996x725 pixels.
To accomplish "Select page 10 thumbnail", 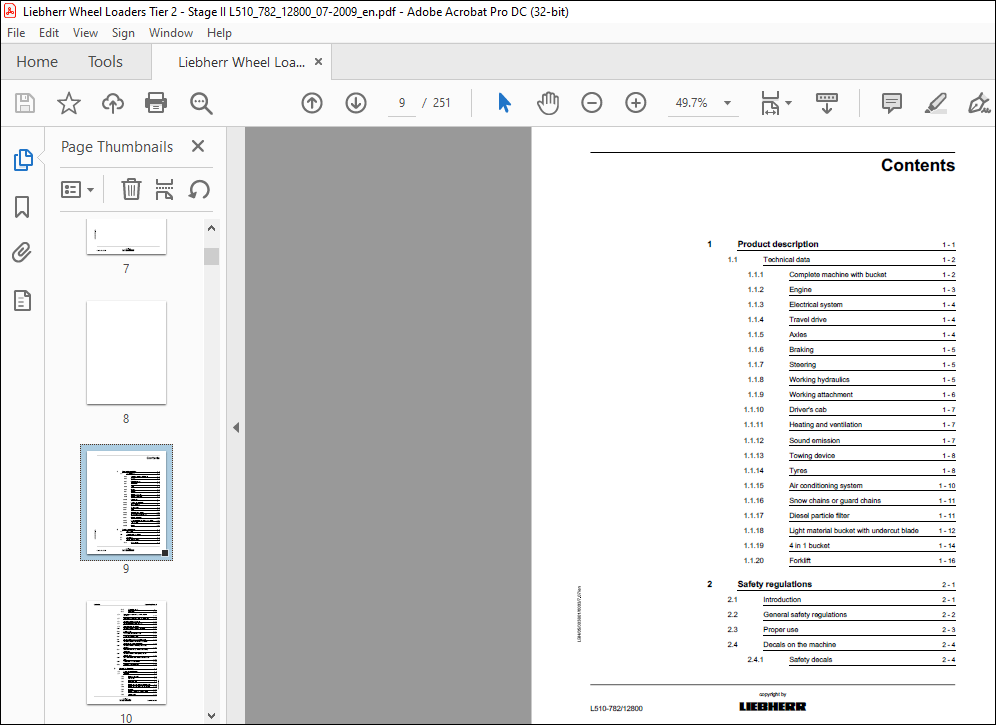I will [x=126, y=653].
